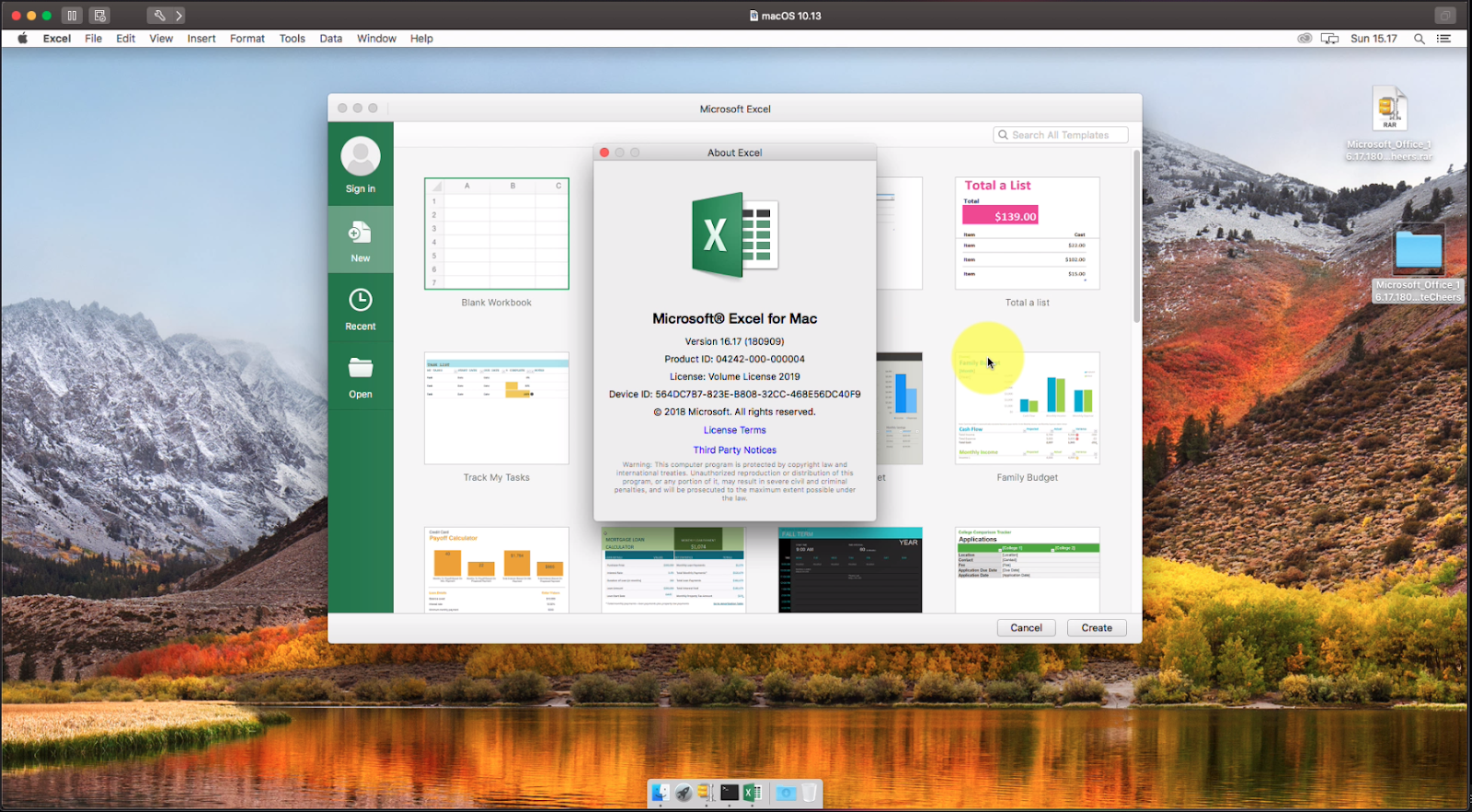Open the Recent files clock icon
1472x812 pixels.
(361, 300)
